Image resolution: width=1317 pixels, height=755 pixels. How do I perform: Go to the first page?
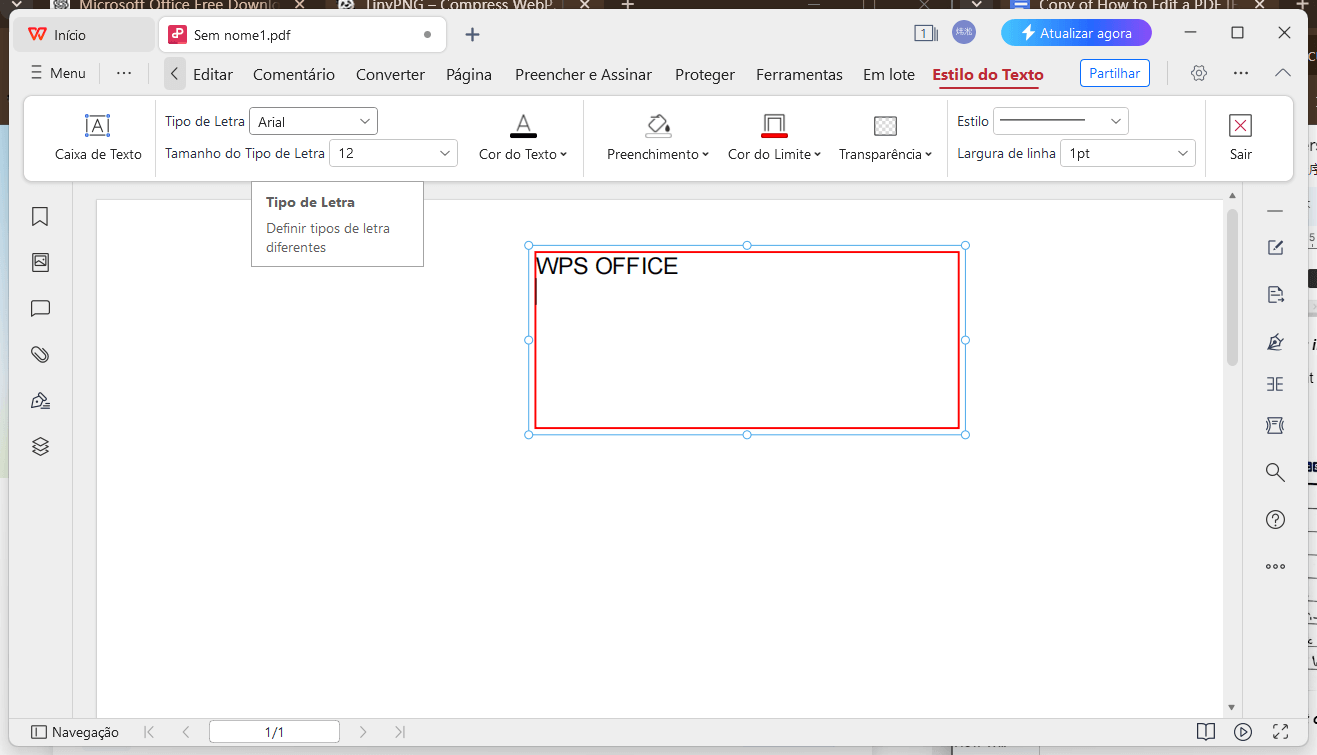(149, 732)
